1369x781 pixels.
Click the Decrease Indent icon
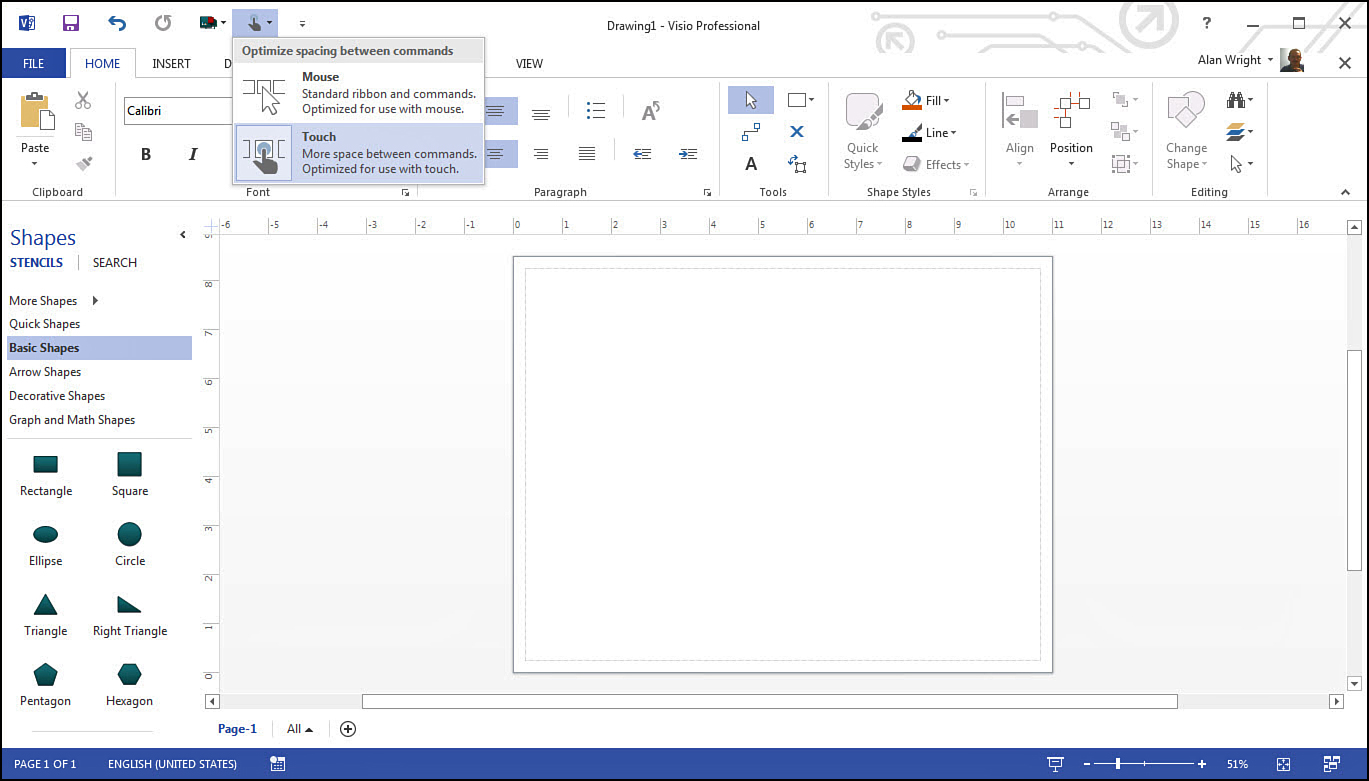642,154
